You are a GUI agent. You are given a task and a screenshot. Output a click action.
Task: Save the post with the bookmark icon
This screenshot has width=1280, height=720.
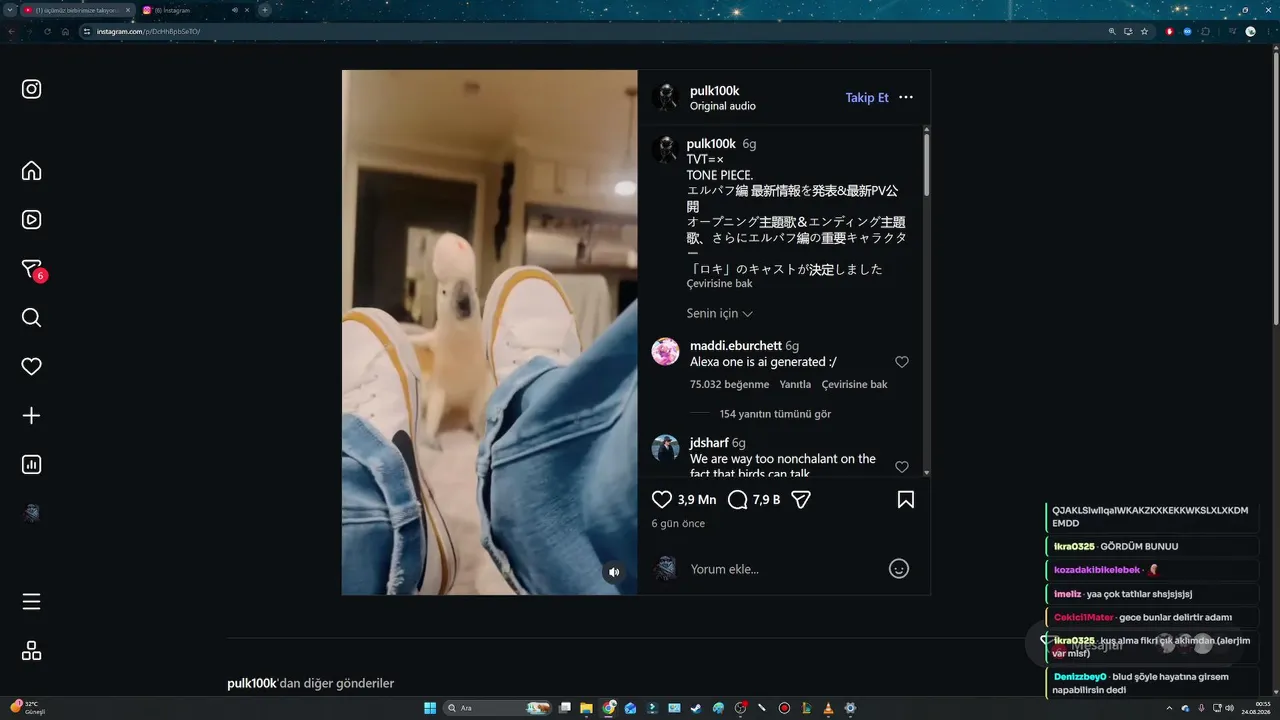[906, 499]
